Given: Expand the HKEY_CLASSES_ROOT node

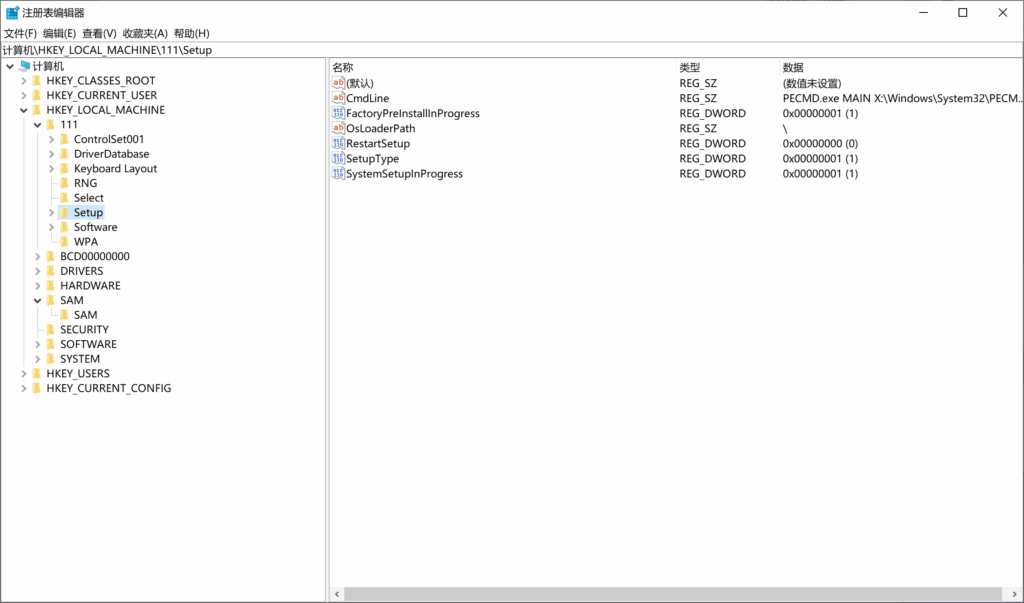Looking at the screenshot, I should [23, 81].
